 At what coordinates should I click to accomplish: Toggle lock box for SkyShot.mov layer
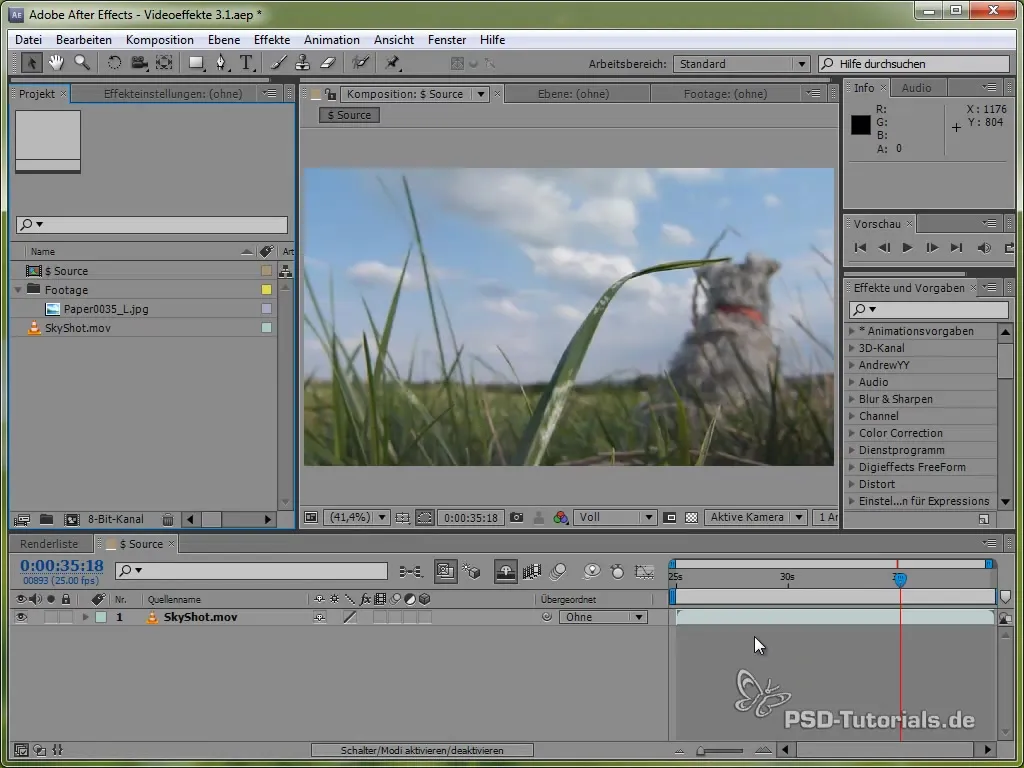tap(66, 617)
